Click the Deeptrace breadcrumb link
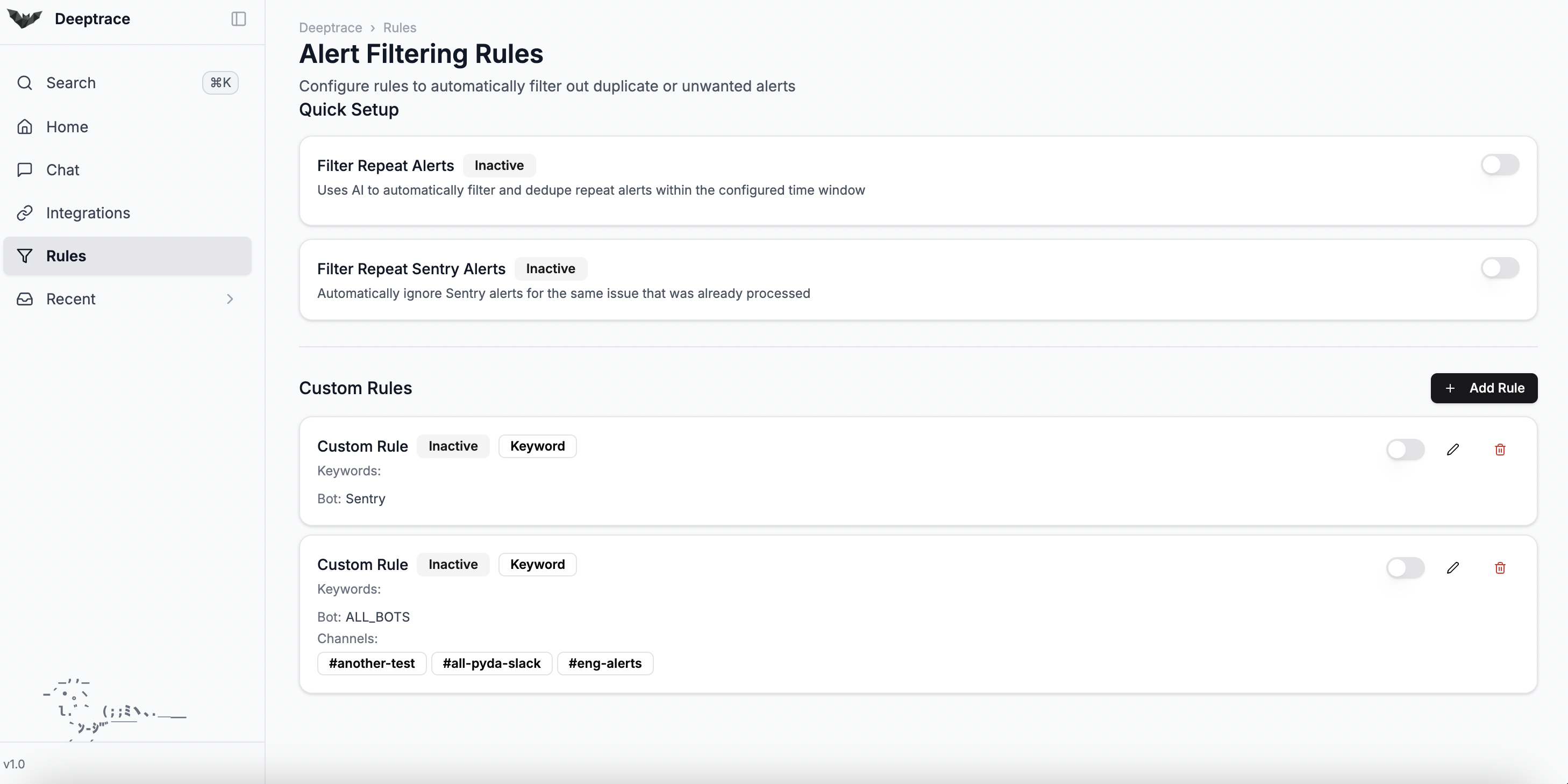Viewport: 1568px width, 784px height. 330,27
